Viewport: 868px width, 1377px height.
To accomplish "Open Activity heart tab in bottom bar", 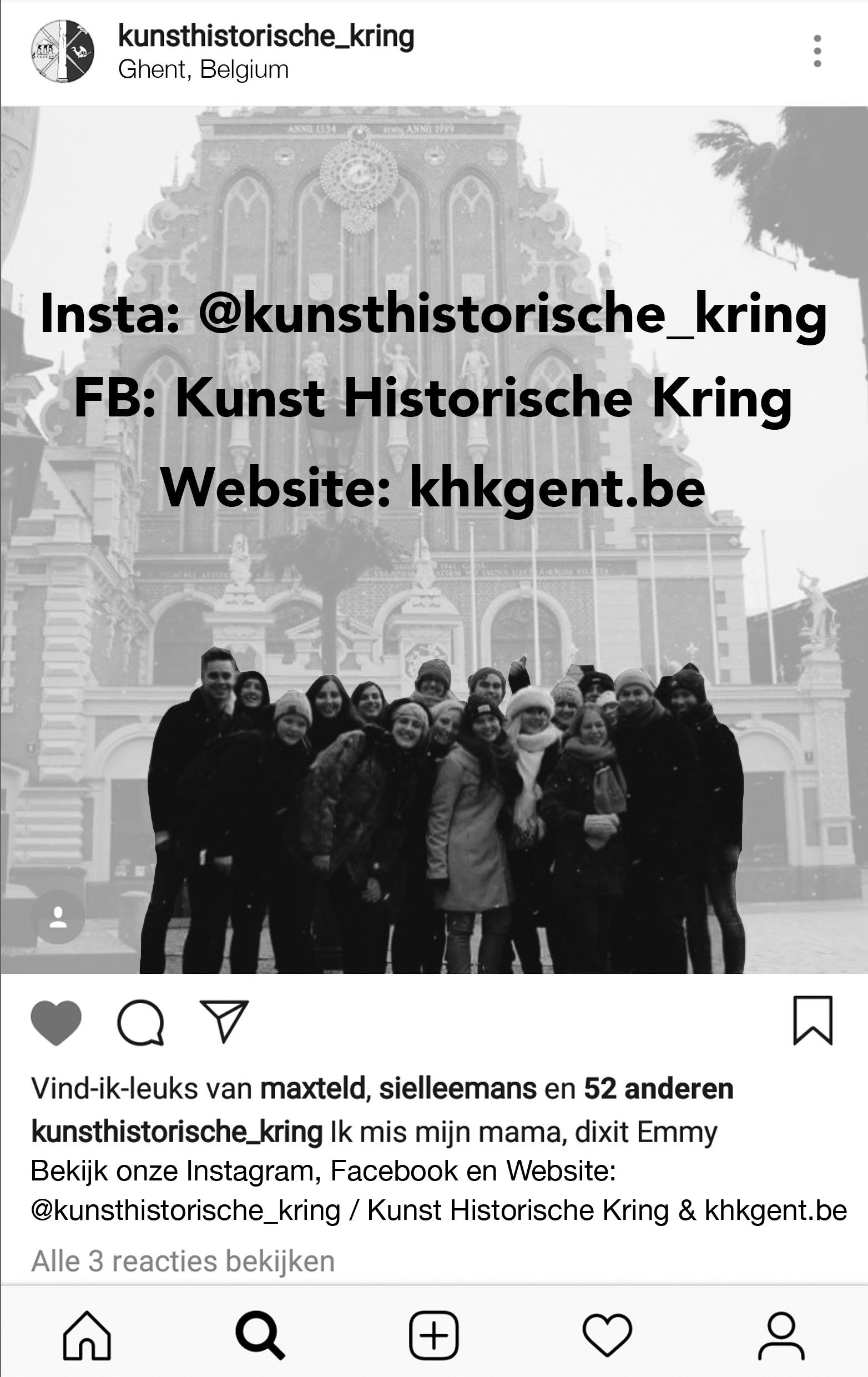I will pyautogui.click(x=607, y=1335).
